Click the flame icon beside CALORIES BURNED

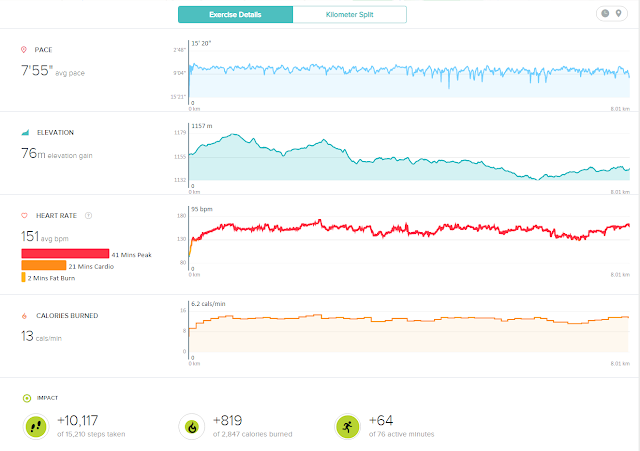pyautogui.click(x=24, y=316)
